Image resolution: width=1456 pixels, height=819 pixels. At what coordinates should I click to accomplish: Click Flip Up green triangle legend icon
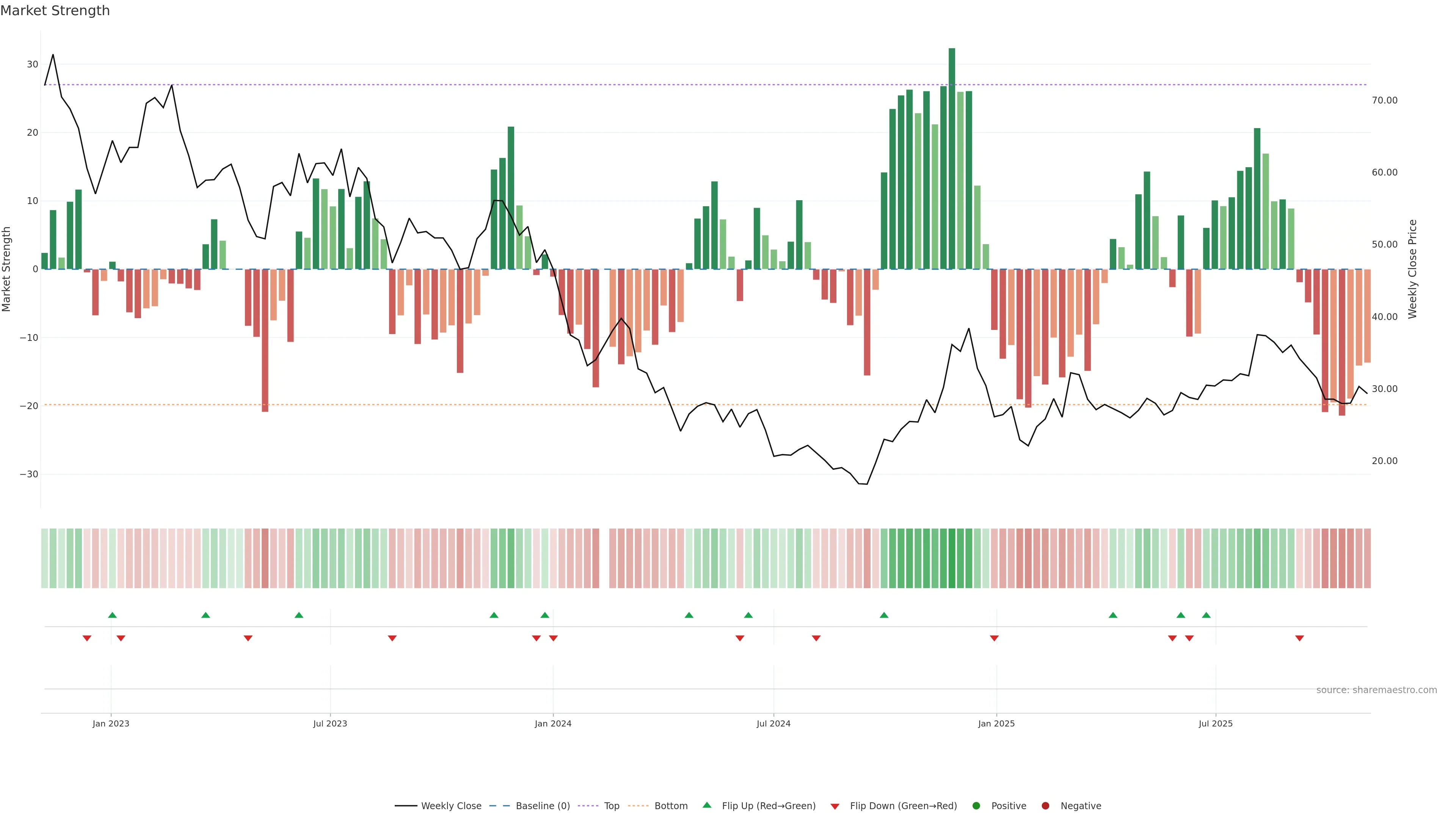pyautogui.click(x=706, y=805)
